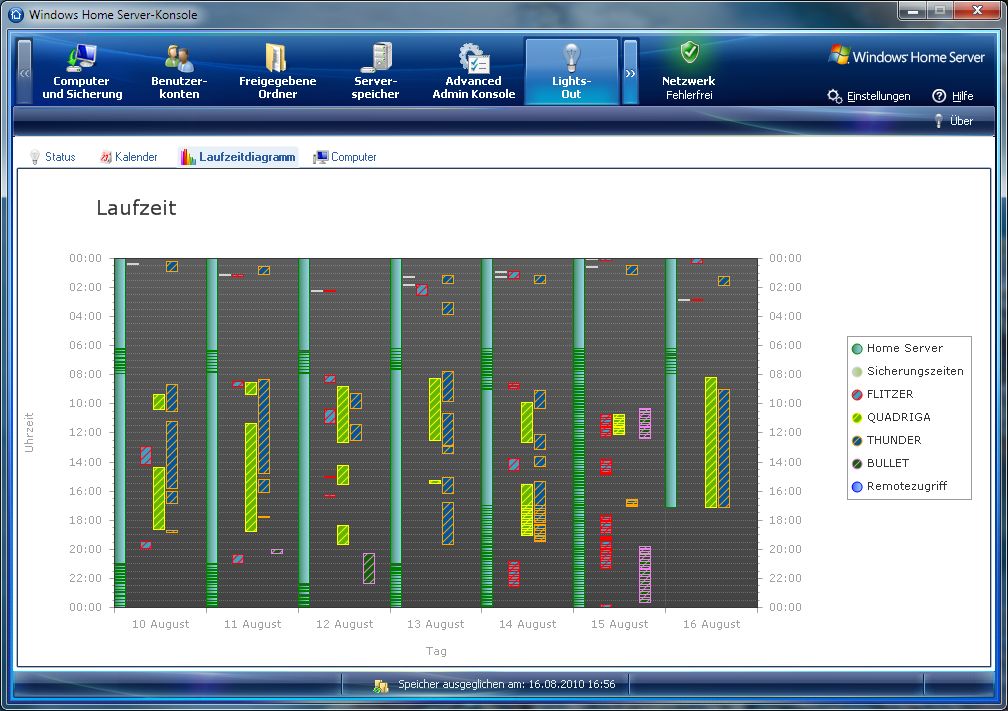Viewport: 1008px width, 711px height.
Task: Click the 15 August axis label
Action: coord(620,624)
